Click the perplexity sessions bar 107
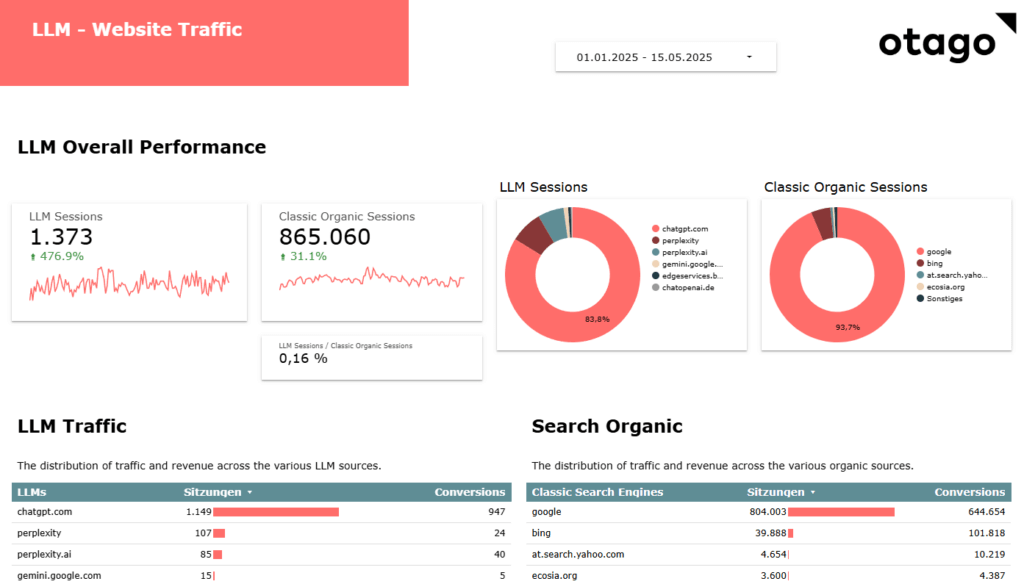The width and height of the screenshot is (1024, 584). coord(219,533)
